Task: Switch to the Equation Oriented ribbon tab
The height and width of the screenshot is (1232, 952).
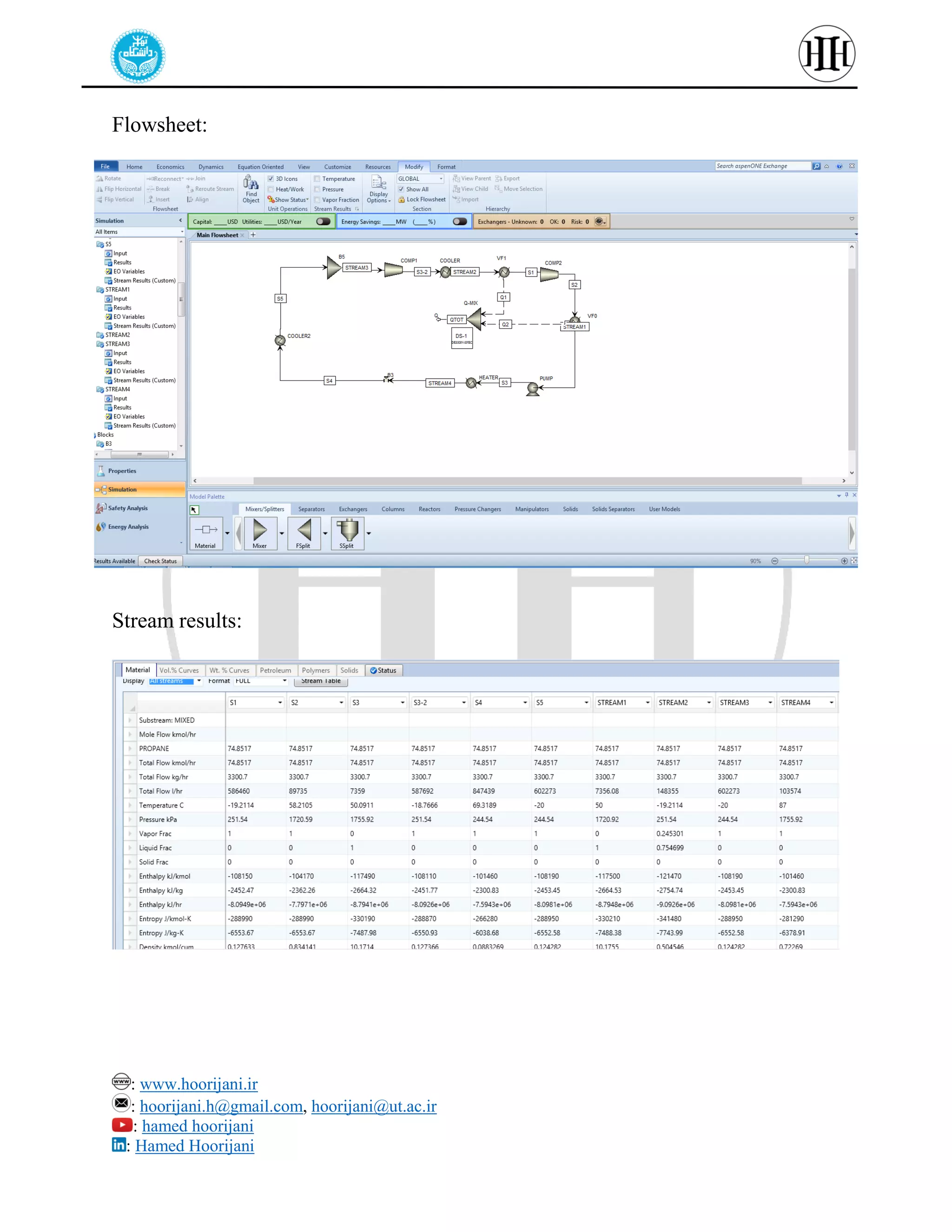Action: coord(261,167)
